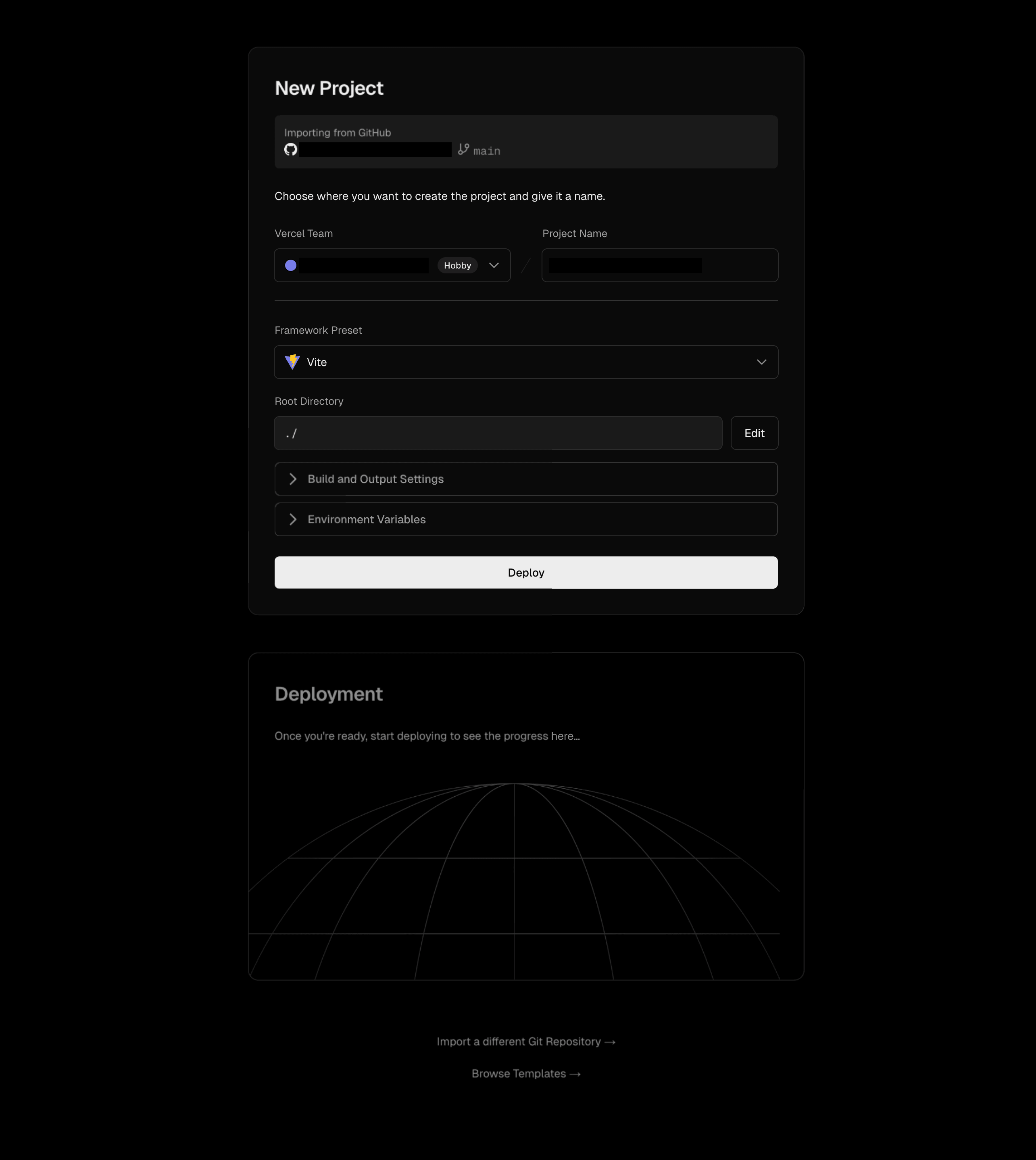Click the Framework Preset label

318,330
